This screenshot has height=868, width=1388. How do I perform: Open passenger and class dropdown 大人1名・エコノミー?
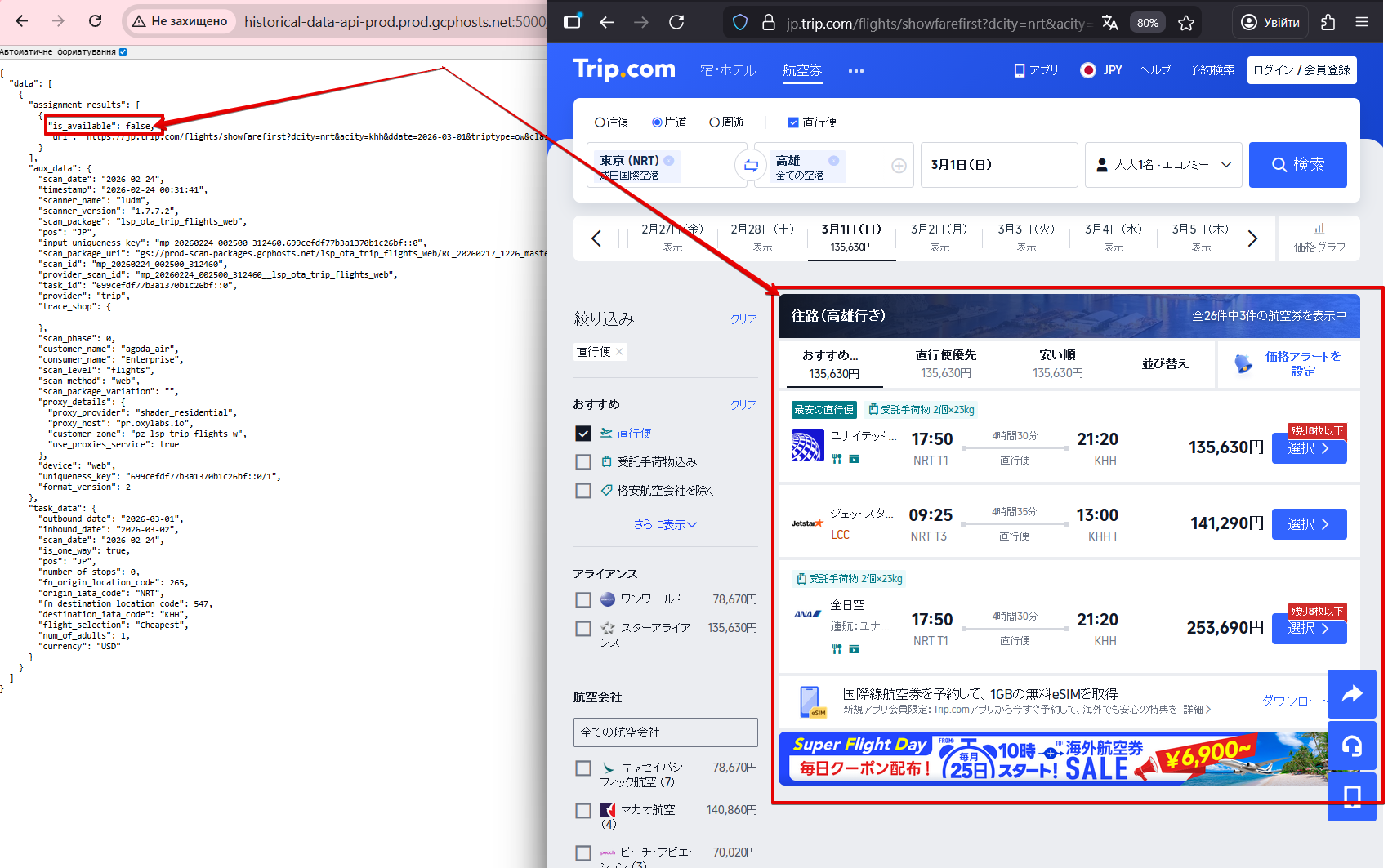click(x=1163, y=165)
